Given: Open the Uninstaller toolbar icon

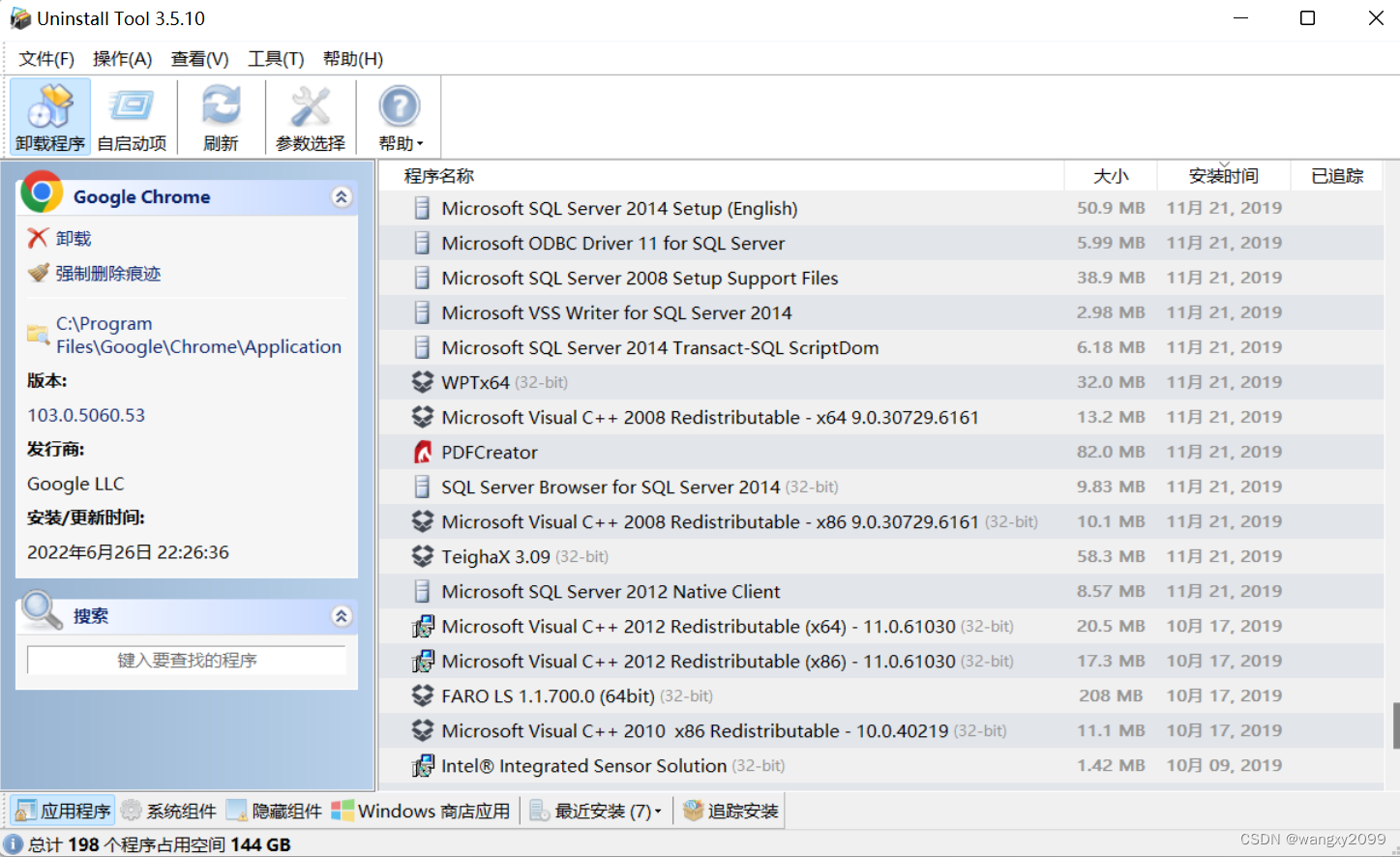Looking at the screenshot, I should coord(50,116).
